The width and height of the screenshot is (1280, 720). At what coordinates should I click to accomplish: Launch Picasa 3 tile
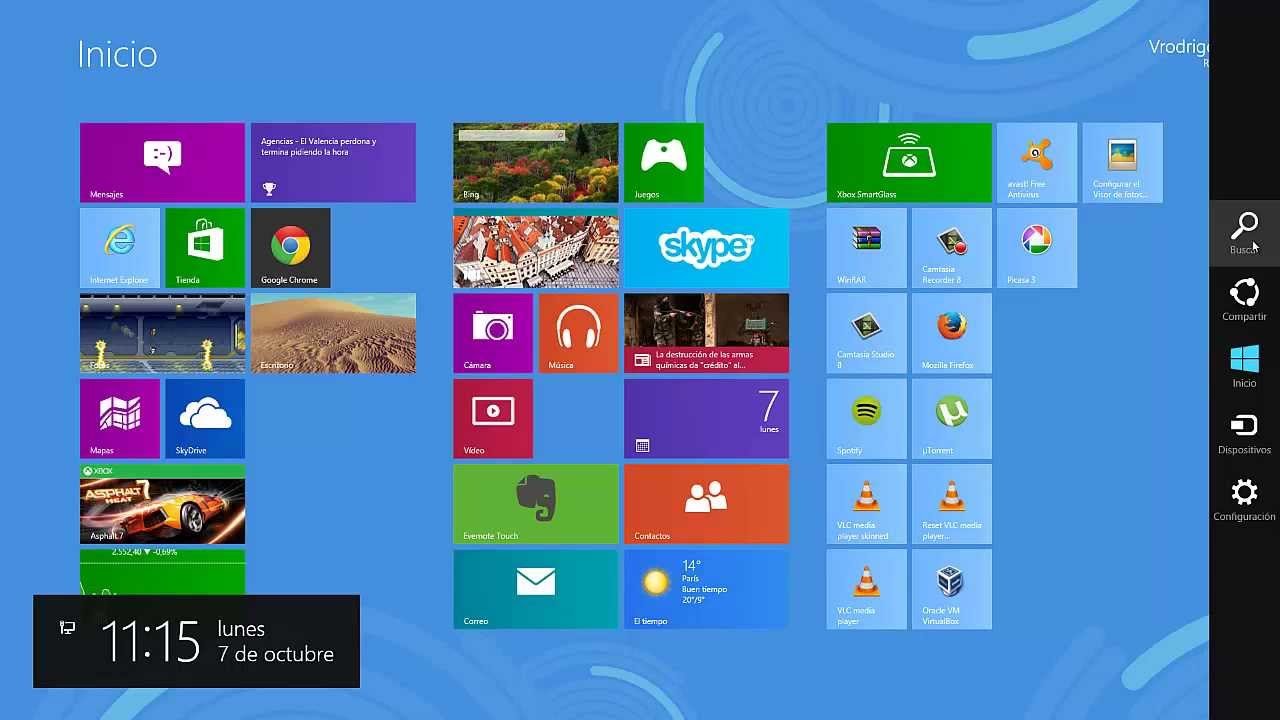(1037, 248)
